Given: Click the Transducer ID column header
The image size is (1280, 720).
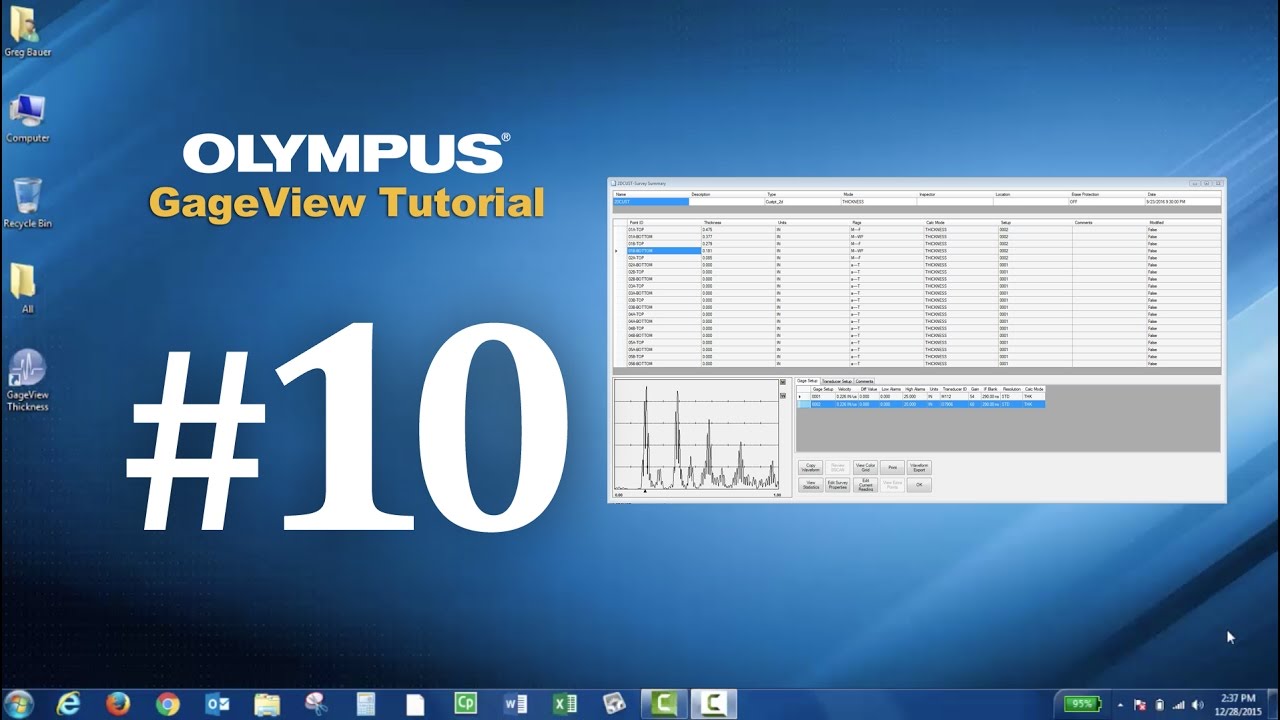Looking at the screenshot, I should pyautogui.click(x=955, y=389).
